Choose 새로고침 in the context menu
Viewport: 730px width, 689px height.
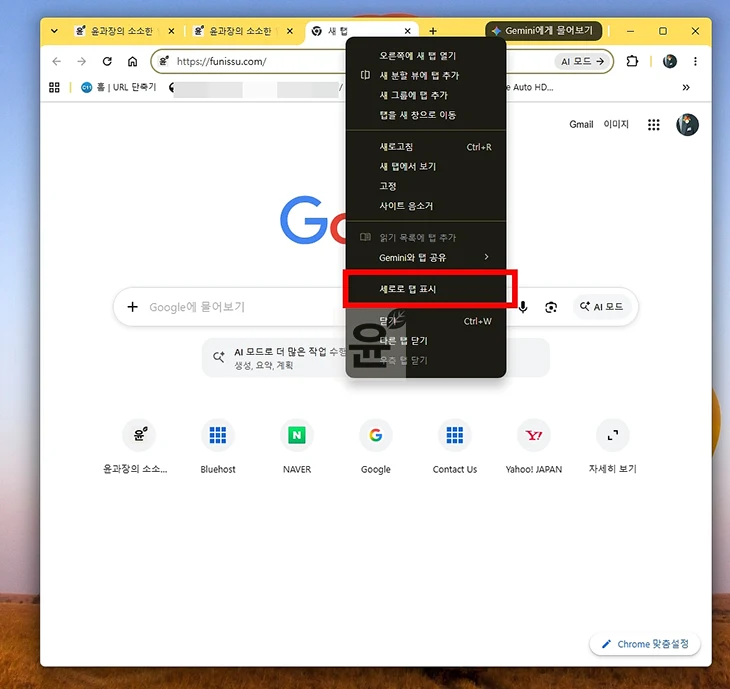click(426, 147)
